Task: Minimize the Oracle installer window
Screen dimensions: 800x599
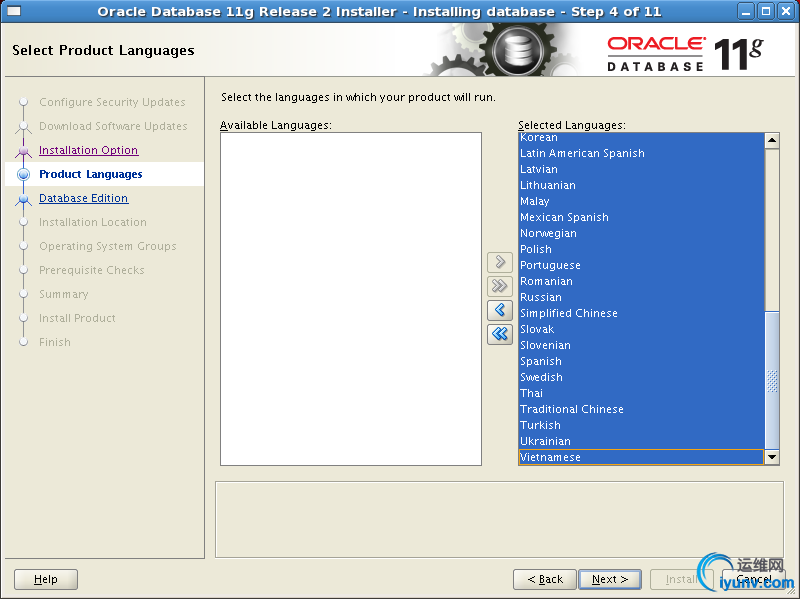Action: [746, 11]
